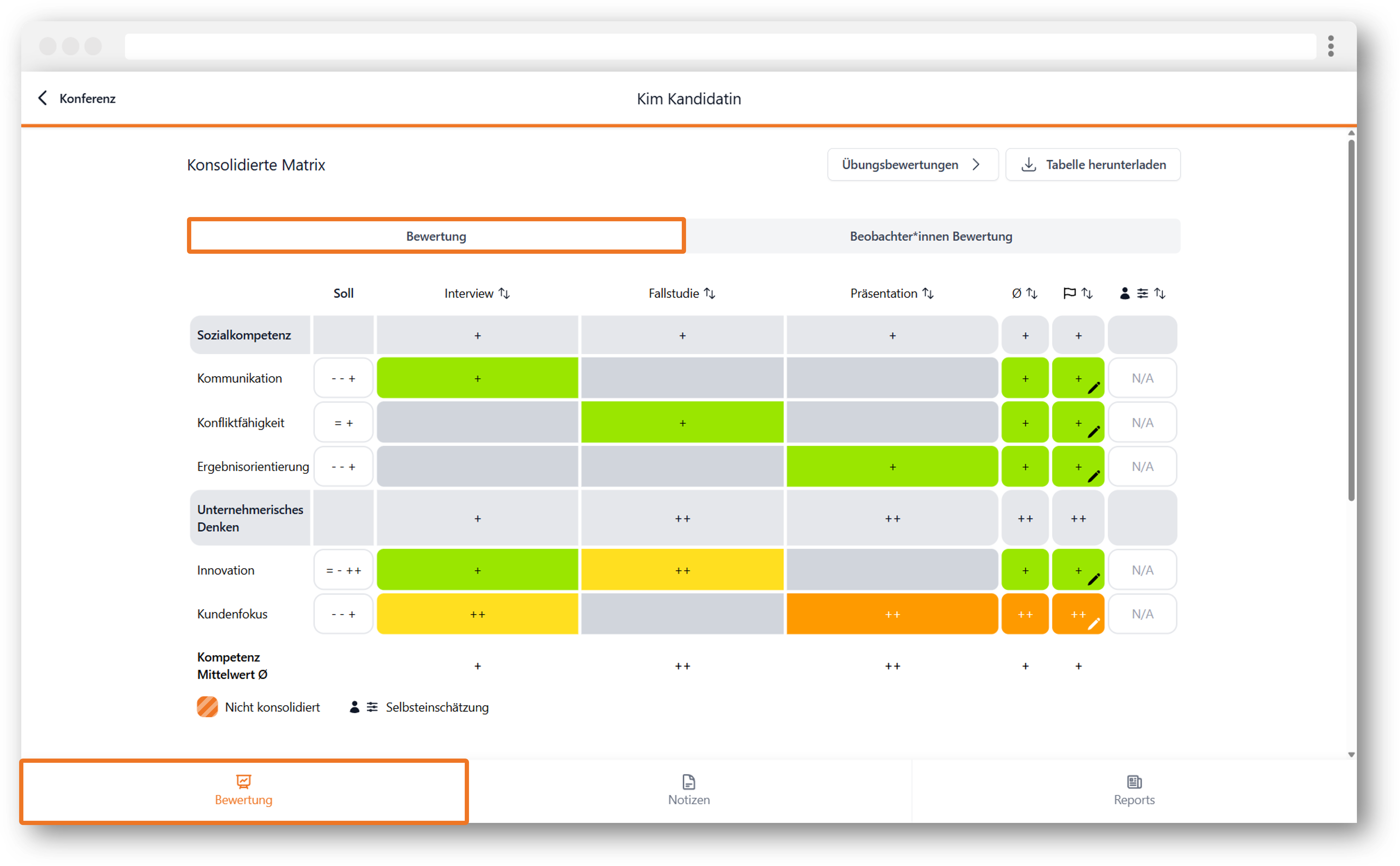Edit Kommunikation final rating pencil icon
Image resolution: width=1400 pixels, height=866 pixels.
click(x=1094, y=388)
